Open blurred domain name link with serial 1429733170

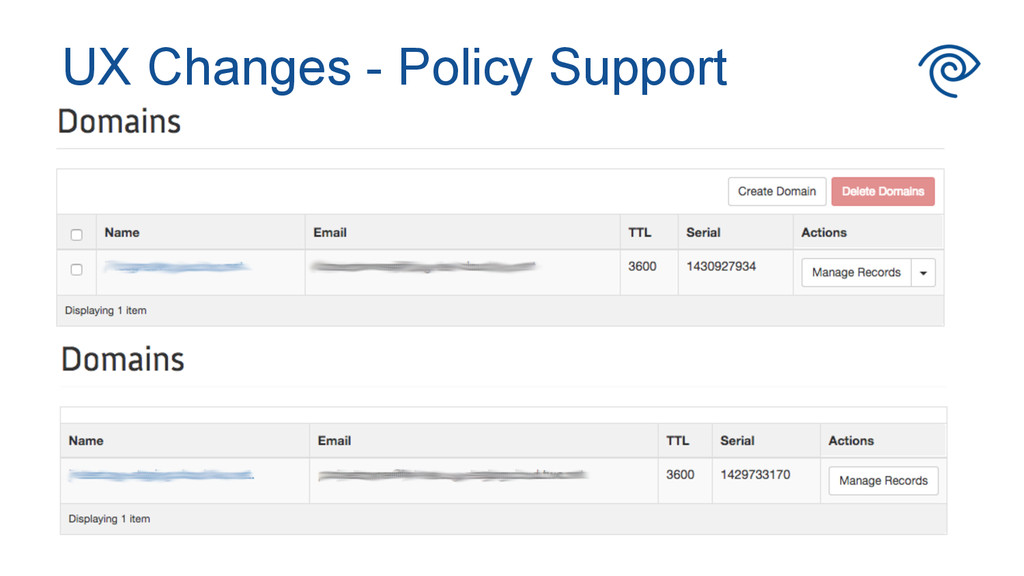tap(161, 475)
